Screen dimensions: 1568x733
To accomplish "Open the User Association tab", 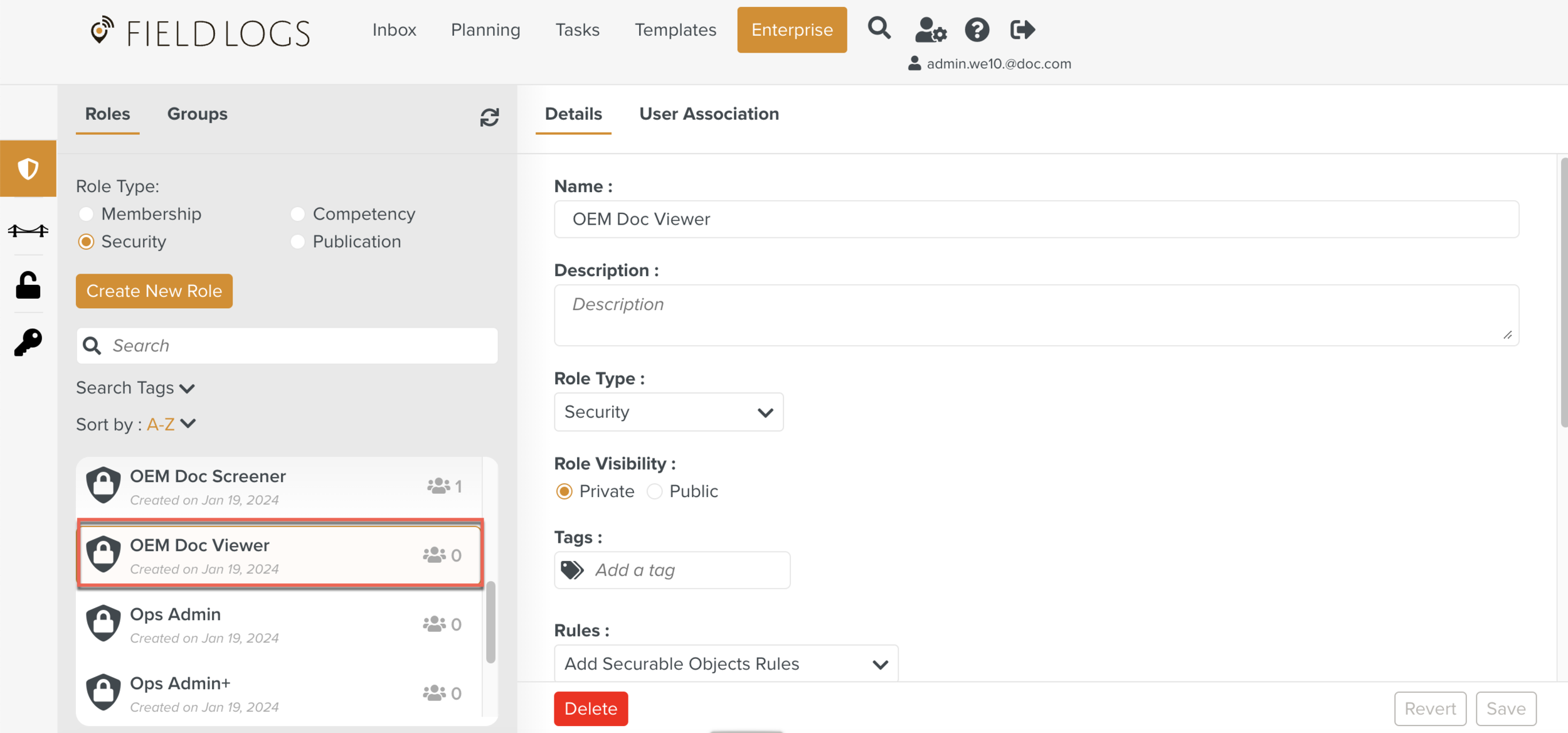I will [709, 114].
